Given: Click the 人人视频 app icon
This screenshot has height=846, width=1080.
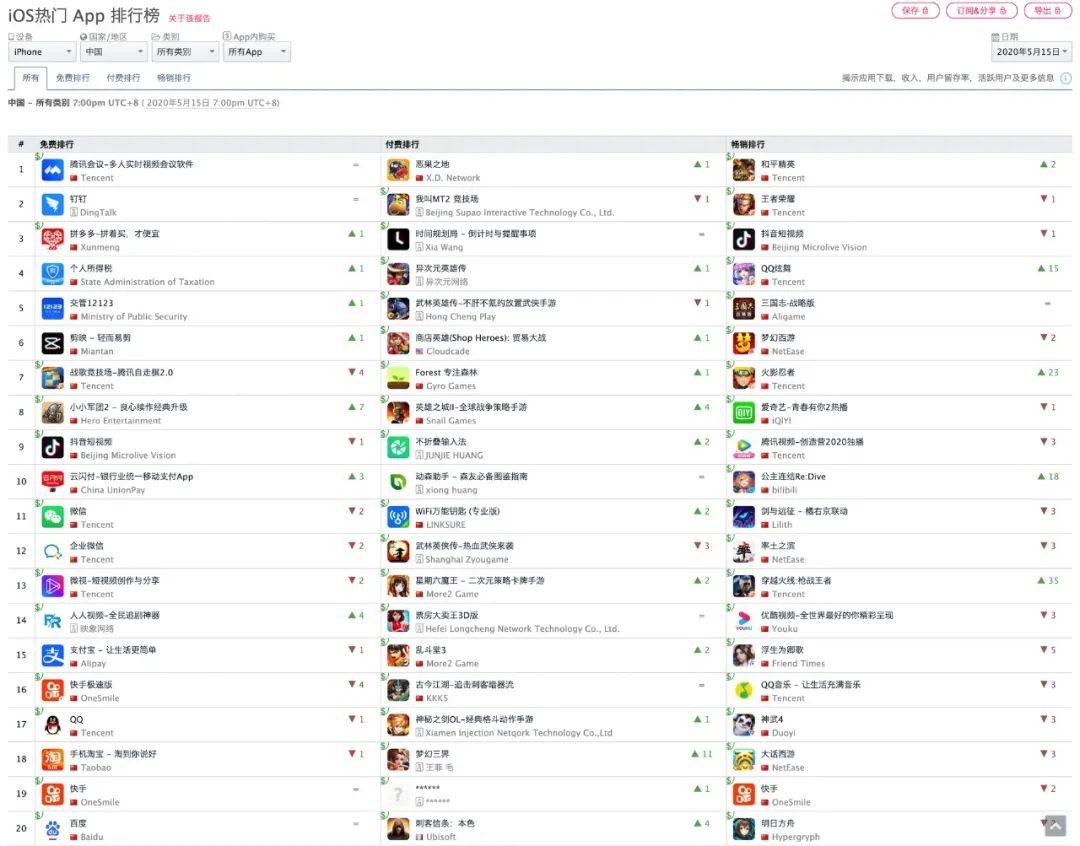Looking at the screenshot, I should coord(52,621).
